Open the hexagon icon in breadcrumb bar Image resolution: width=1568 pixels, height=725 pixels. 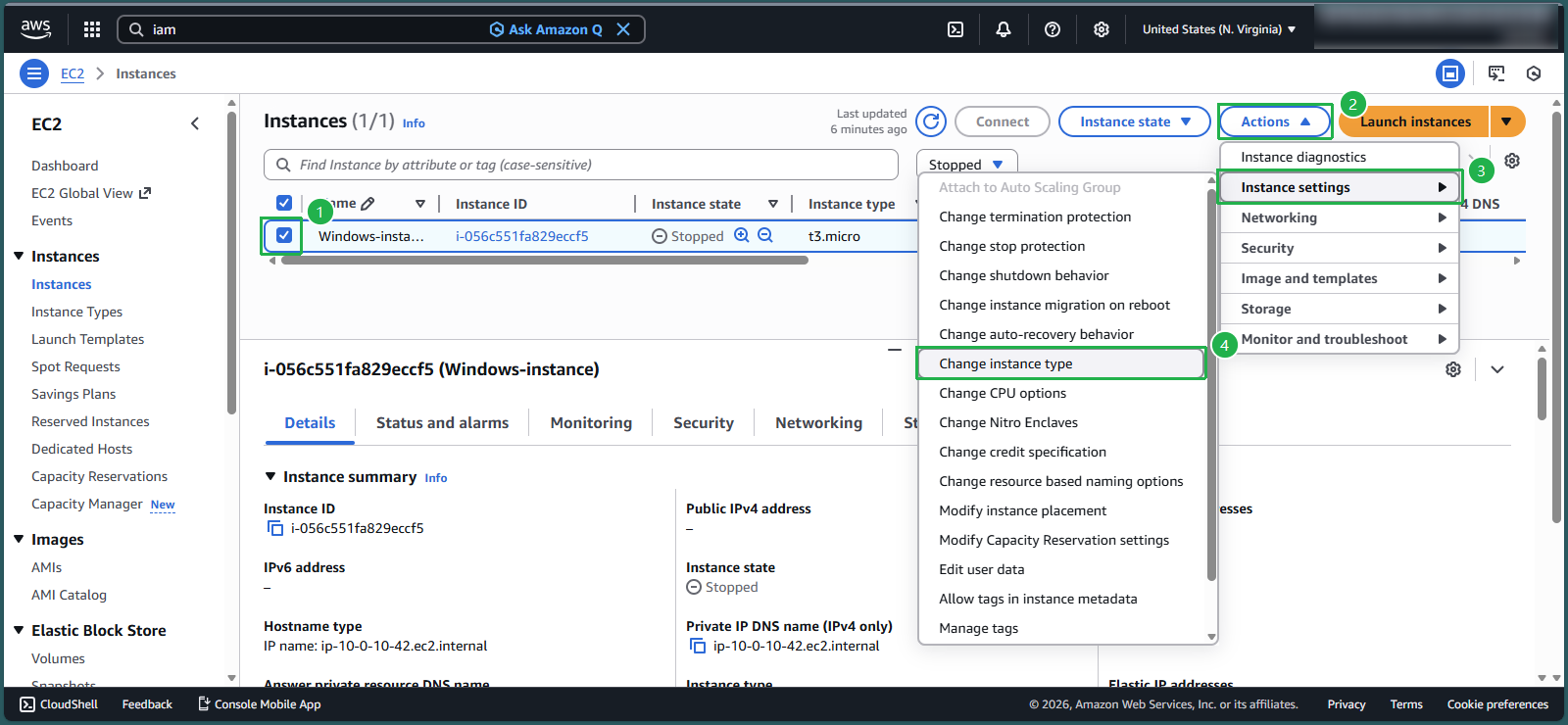[x=1534, y=73]
